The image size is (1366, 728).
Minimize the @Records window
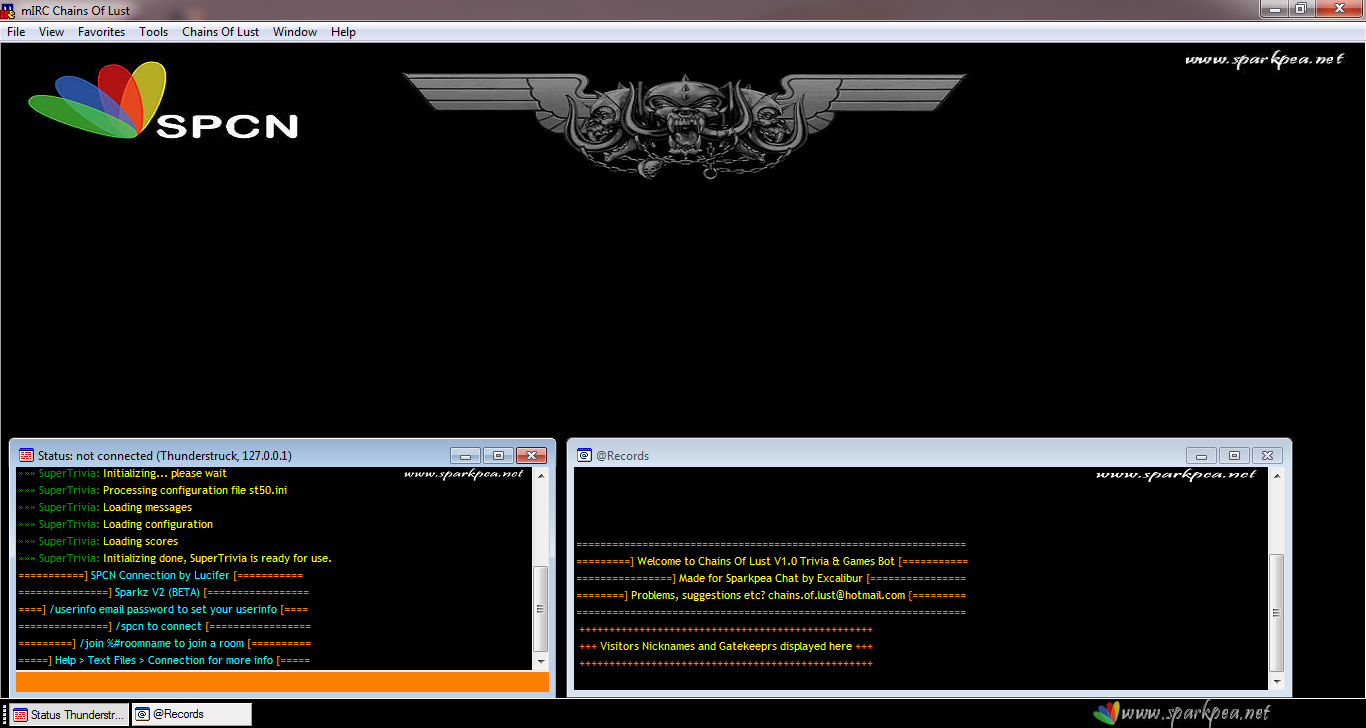click(x=1201, y=455)
